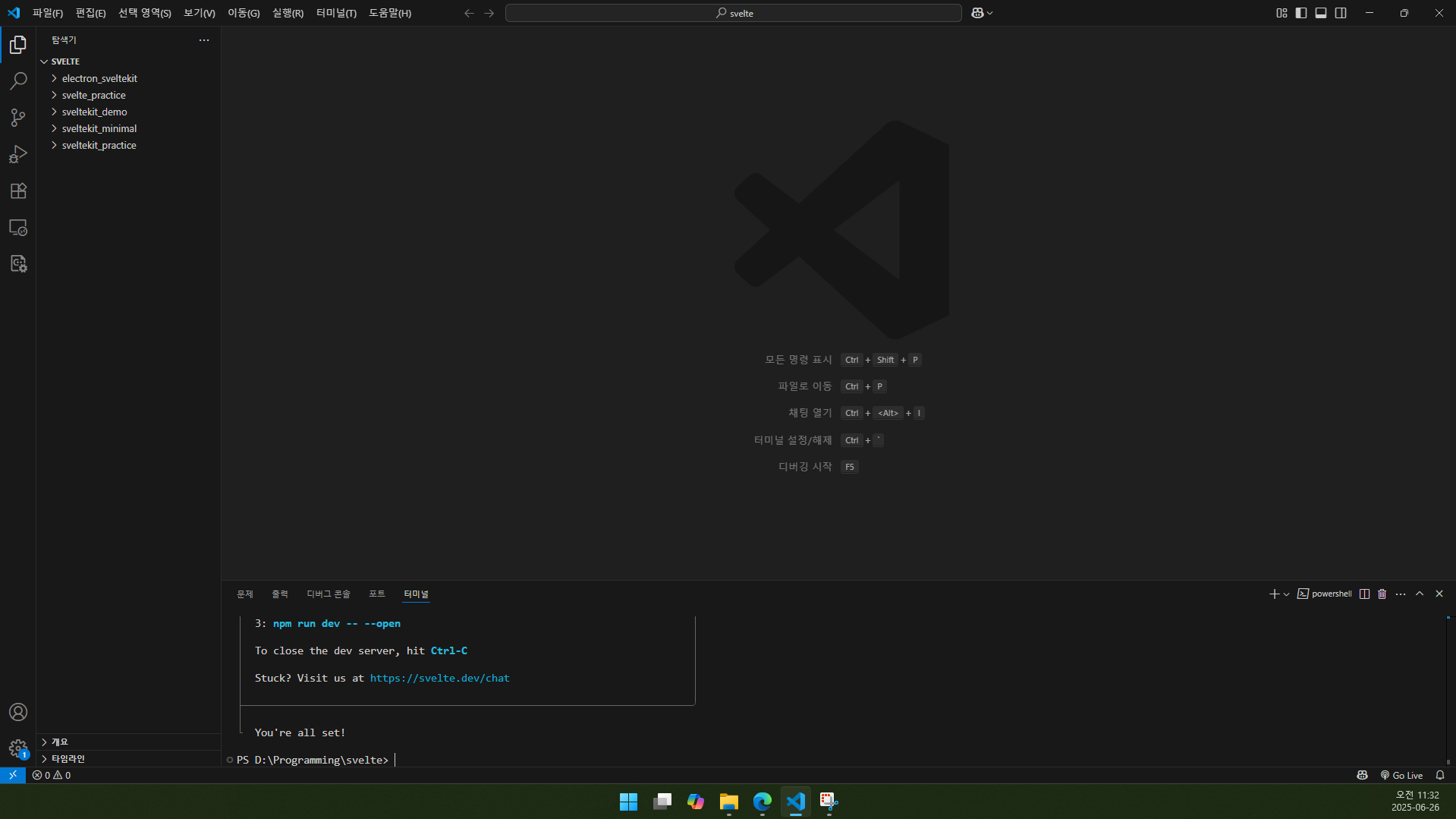Maximize the panel size with chevron
This screenshot has width=1456, height=819.
pos(1420,594)
